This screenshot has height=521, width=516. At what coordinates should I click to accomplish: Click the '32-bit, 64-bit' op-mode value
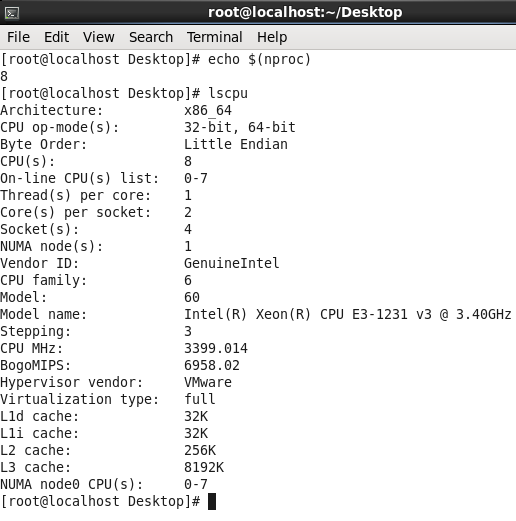[x=240, y=127]
